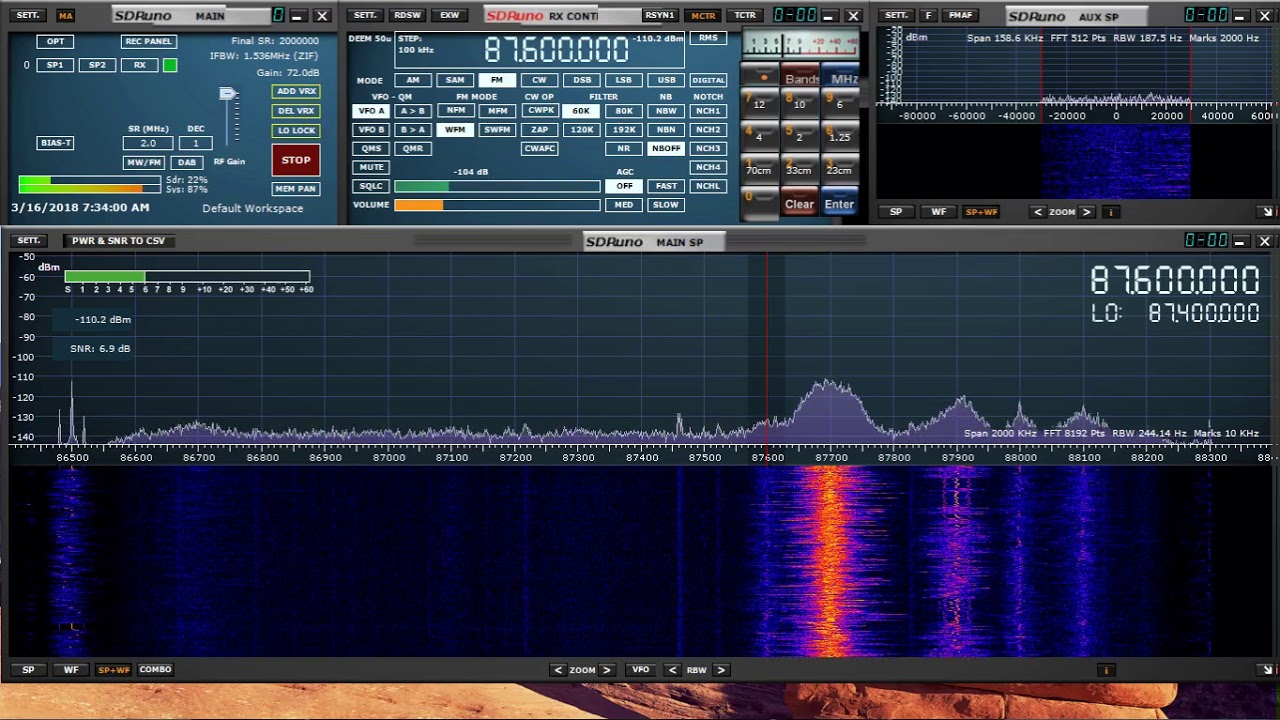Select AM mode
The width and height of the screenshot is (1280, 720).
click(413, 80)
